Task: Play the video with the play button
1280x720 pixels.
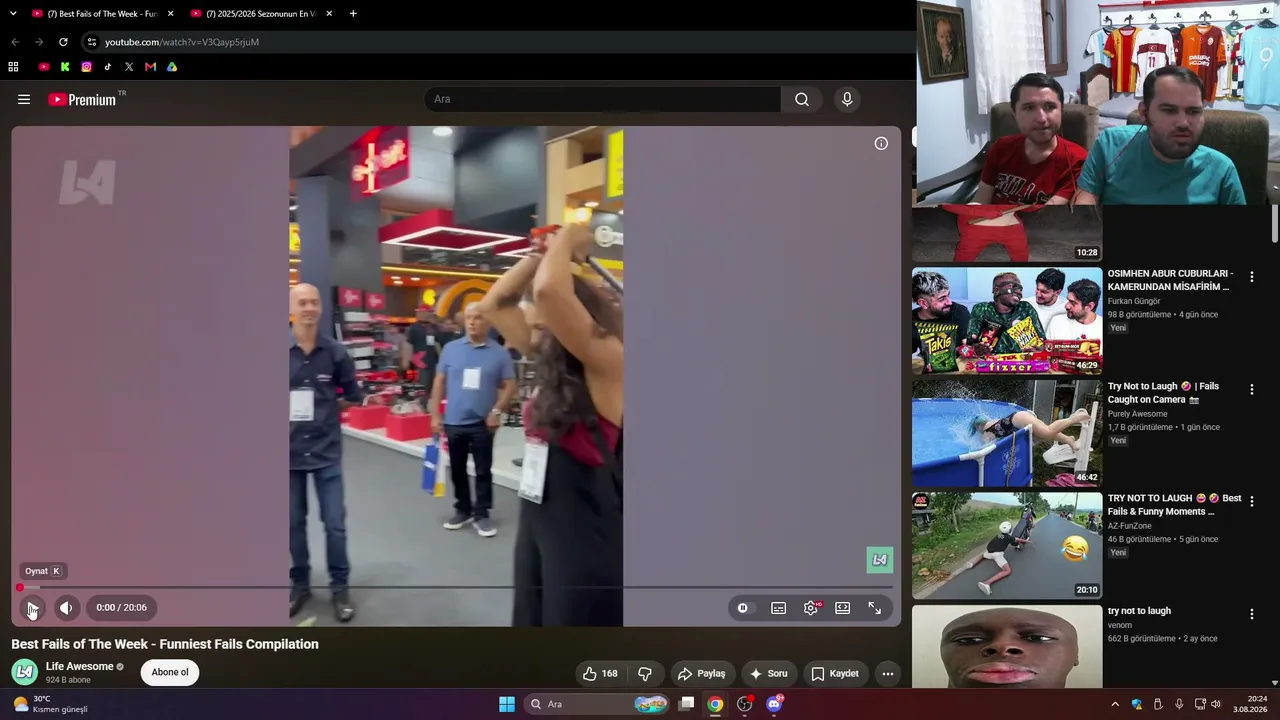Action: pyautogui.click(x=33, y=608)
